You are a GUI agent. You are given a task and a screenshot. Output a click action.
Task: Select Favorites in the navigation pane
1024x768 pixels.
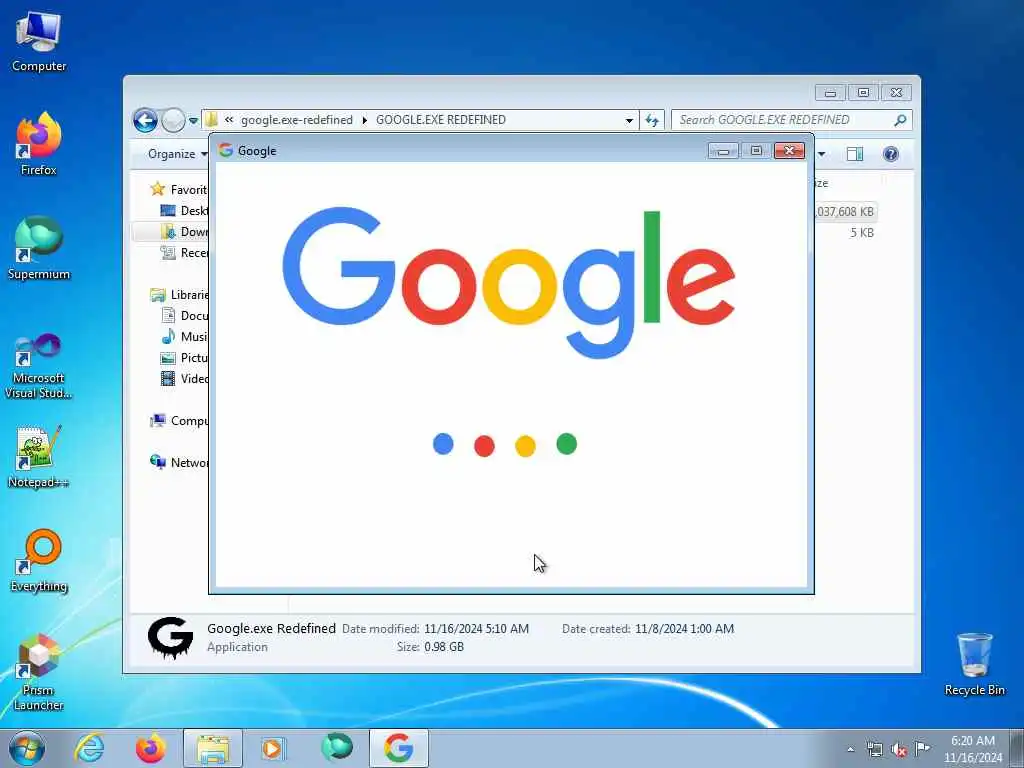(x=178, y=189)
